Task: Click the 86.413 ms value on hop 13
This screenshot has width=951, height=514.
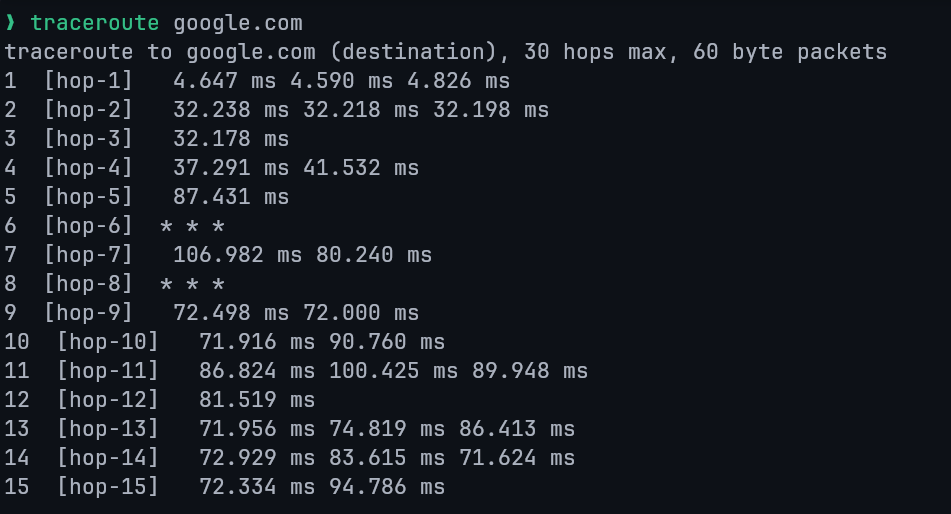Action: tap(517, 429)
